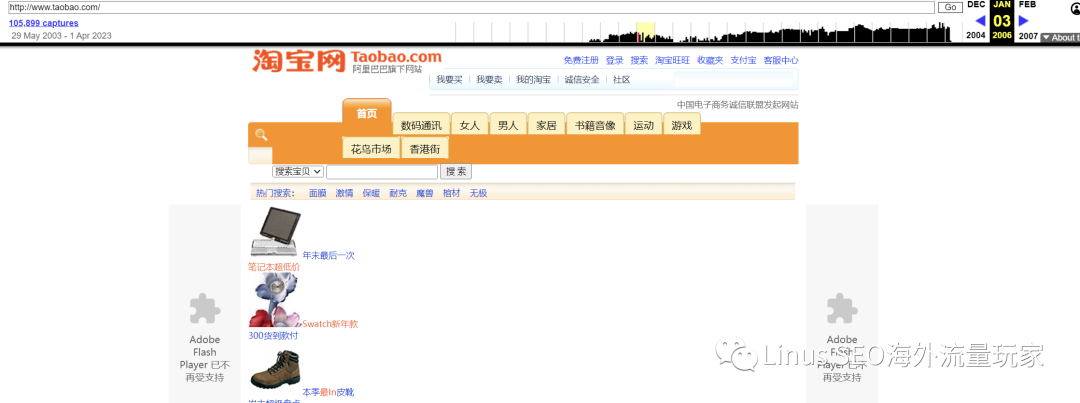Go to the previous capture with the blue left arrow

(x=980, y=21)
